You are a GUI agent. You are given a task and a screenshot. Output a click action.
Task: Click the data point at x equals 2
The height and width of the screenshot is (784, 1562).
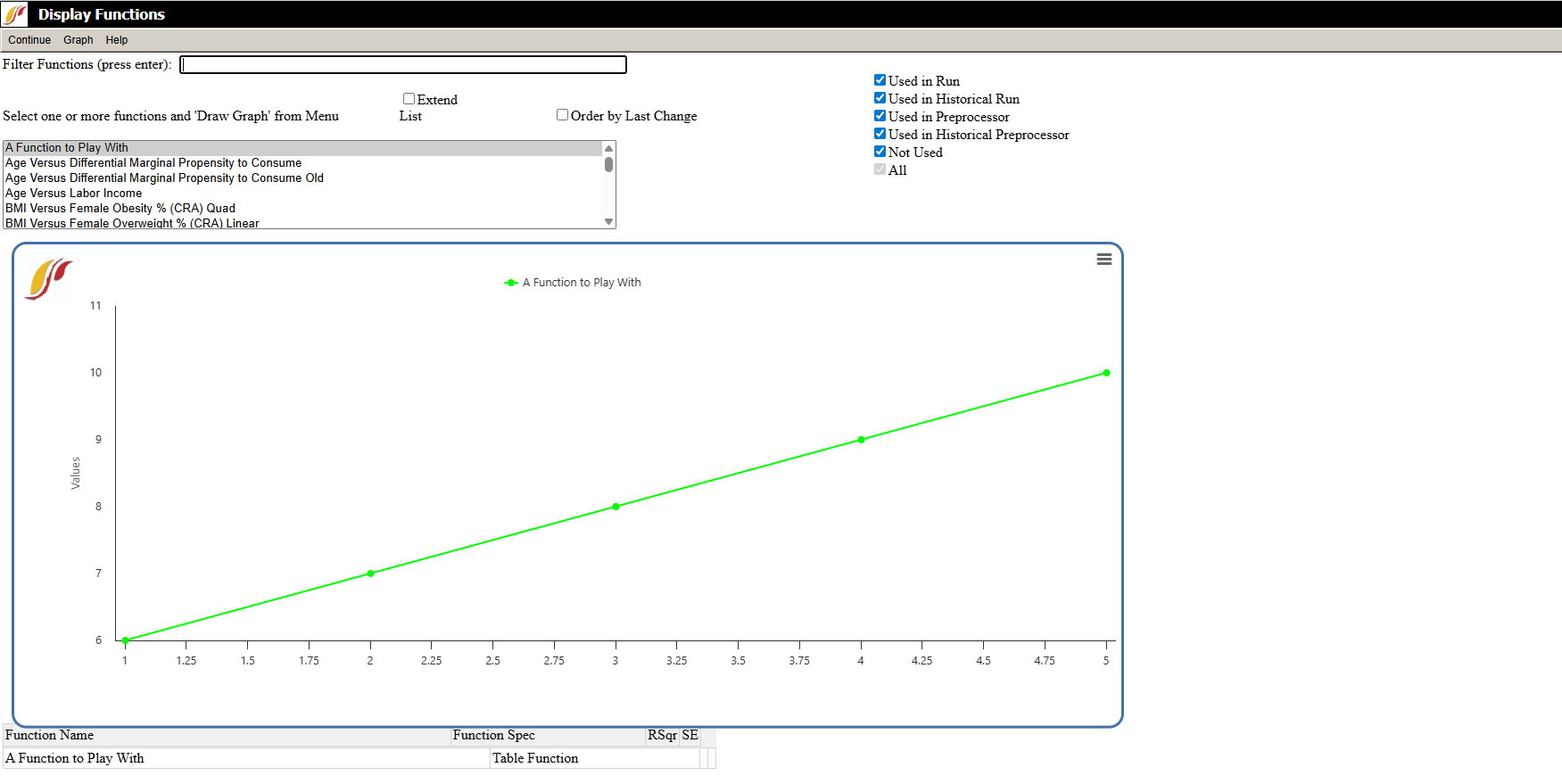tap(370, 574)
